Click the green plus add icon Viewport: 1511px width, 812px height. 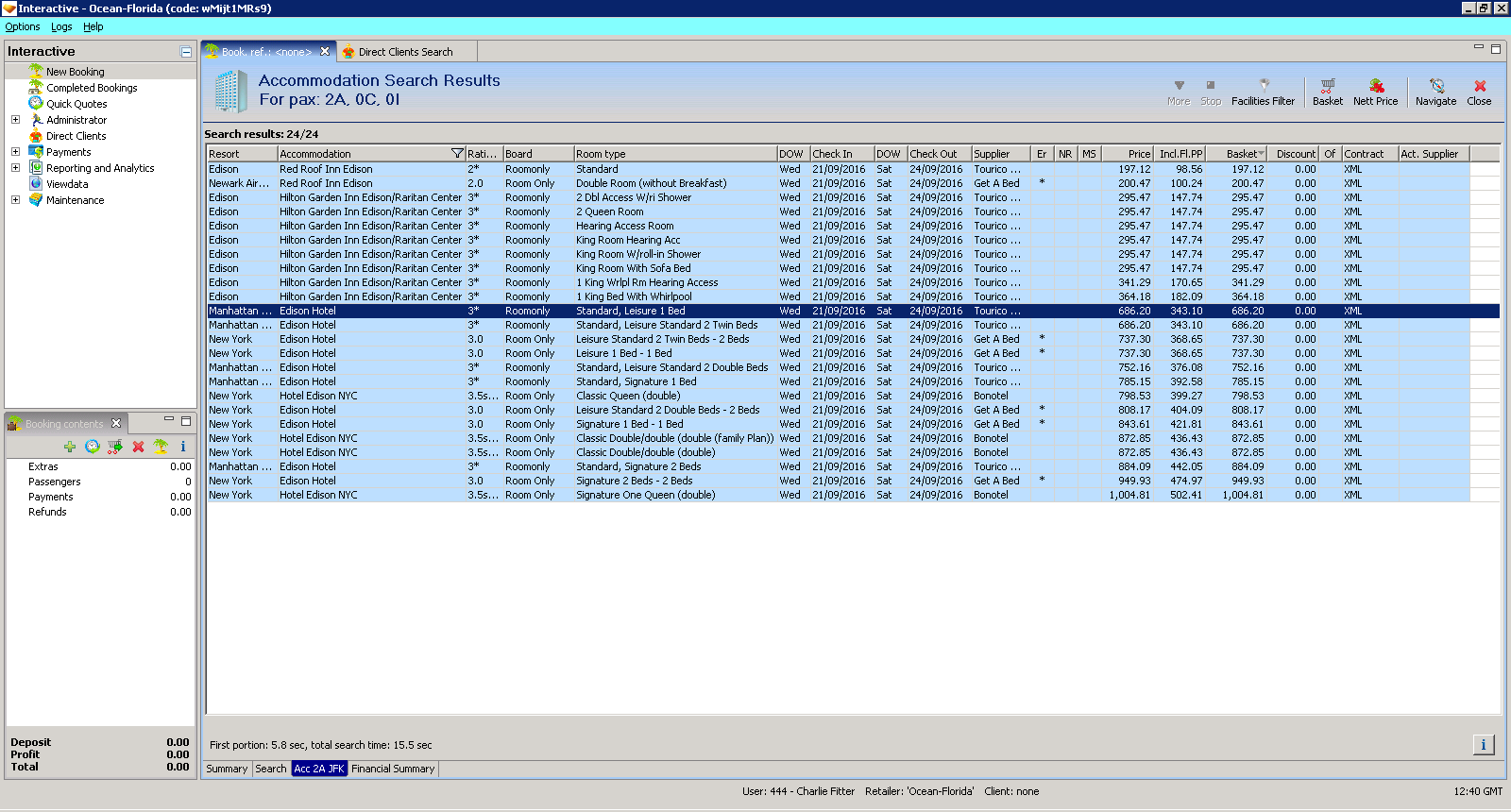pos(70,447)
